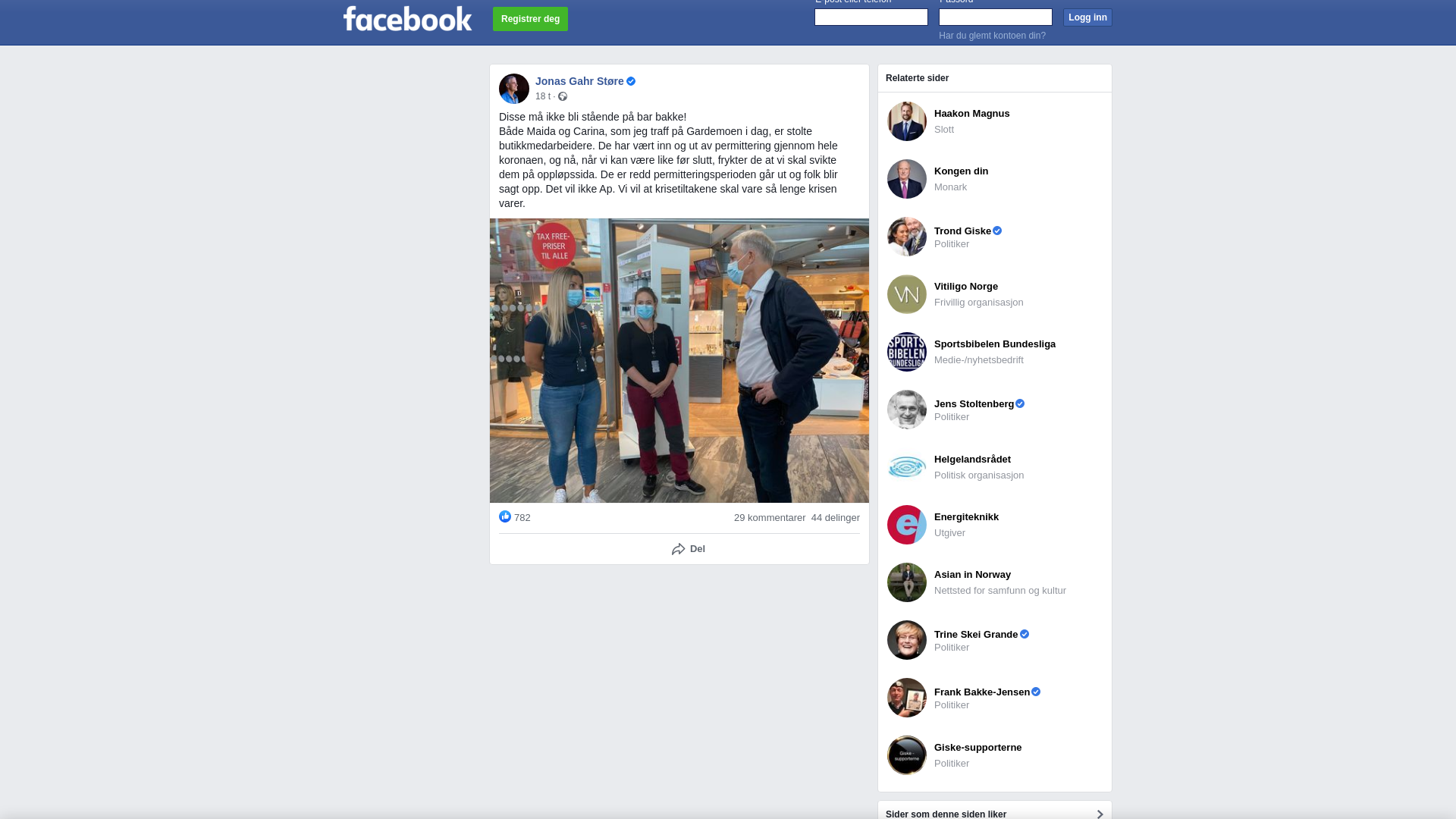Click the password input field
The image size is (1456, 819).
(996, 17)
